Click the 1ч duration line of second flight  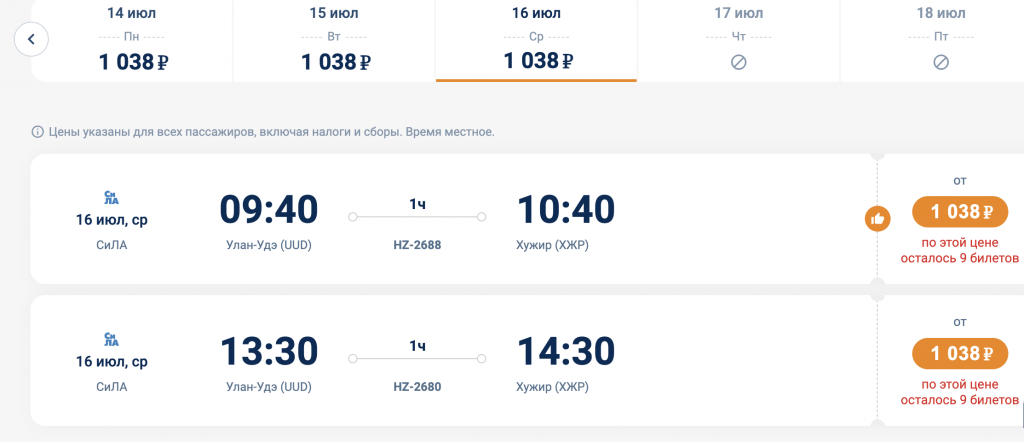[x=417, y=358]
